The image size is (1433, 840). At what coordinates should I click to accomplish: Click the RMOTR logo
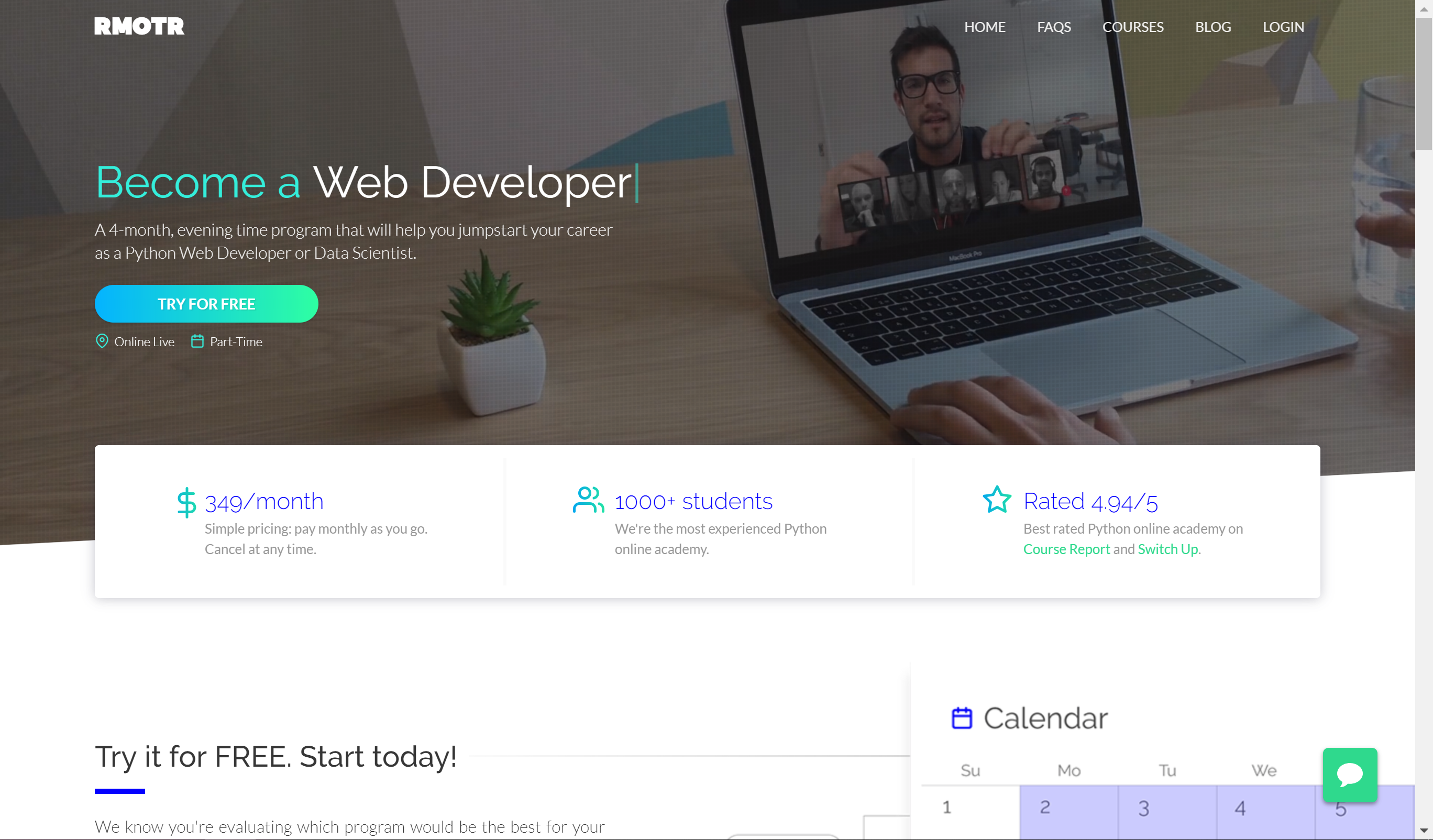139,26
